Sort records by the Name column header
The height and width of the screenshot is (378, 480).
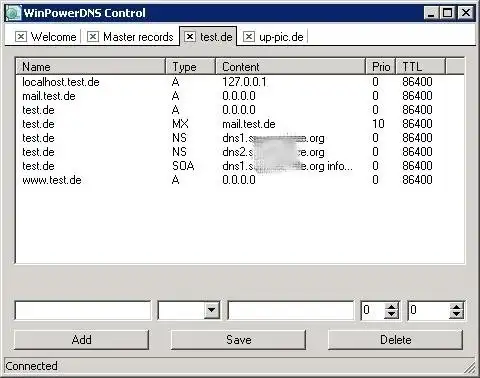point(90,67)
